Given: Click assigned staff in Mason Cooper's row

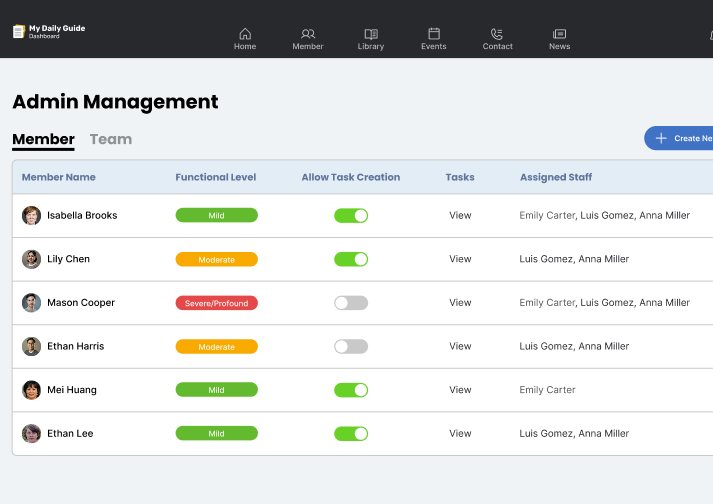Looking at the screenshot, I should (604, 303).
